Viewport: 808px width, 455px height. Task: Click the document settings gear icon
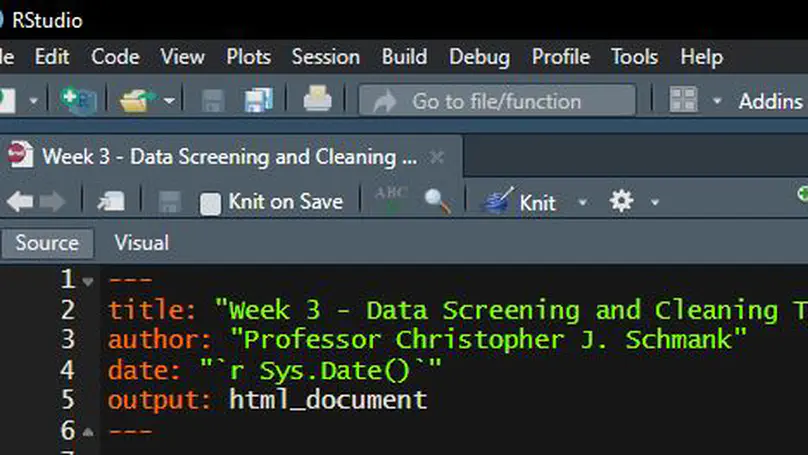(x=622, y=202)
